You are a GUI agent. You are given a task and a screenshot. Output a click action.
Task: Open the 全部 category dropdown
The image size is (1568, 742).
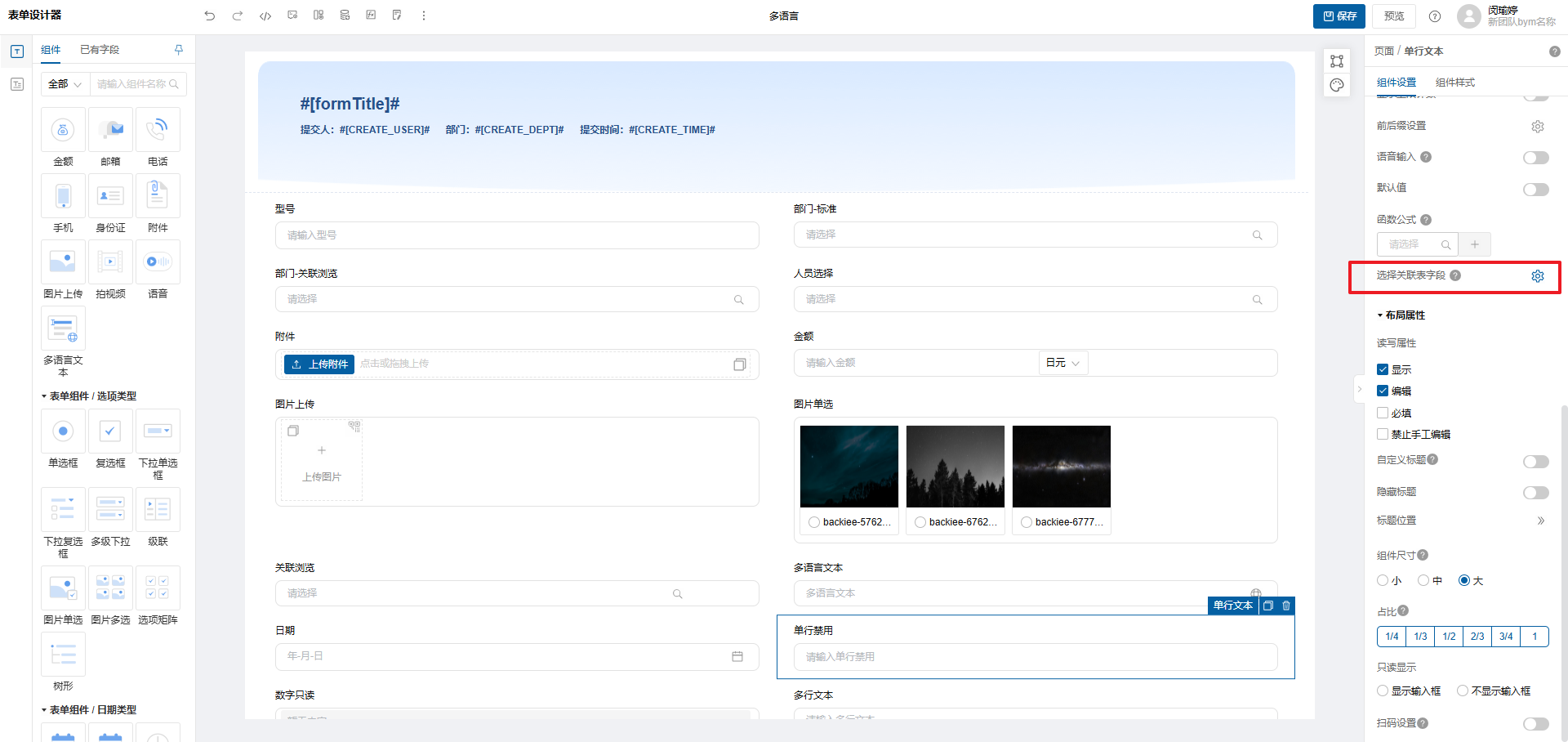(65, 84)
